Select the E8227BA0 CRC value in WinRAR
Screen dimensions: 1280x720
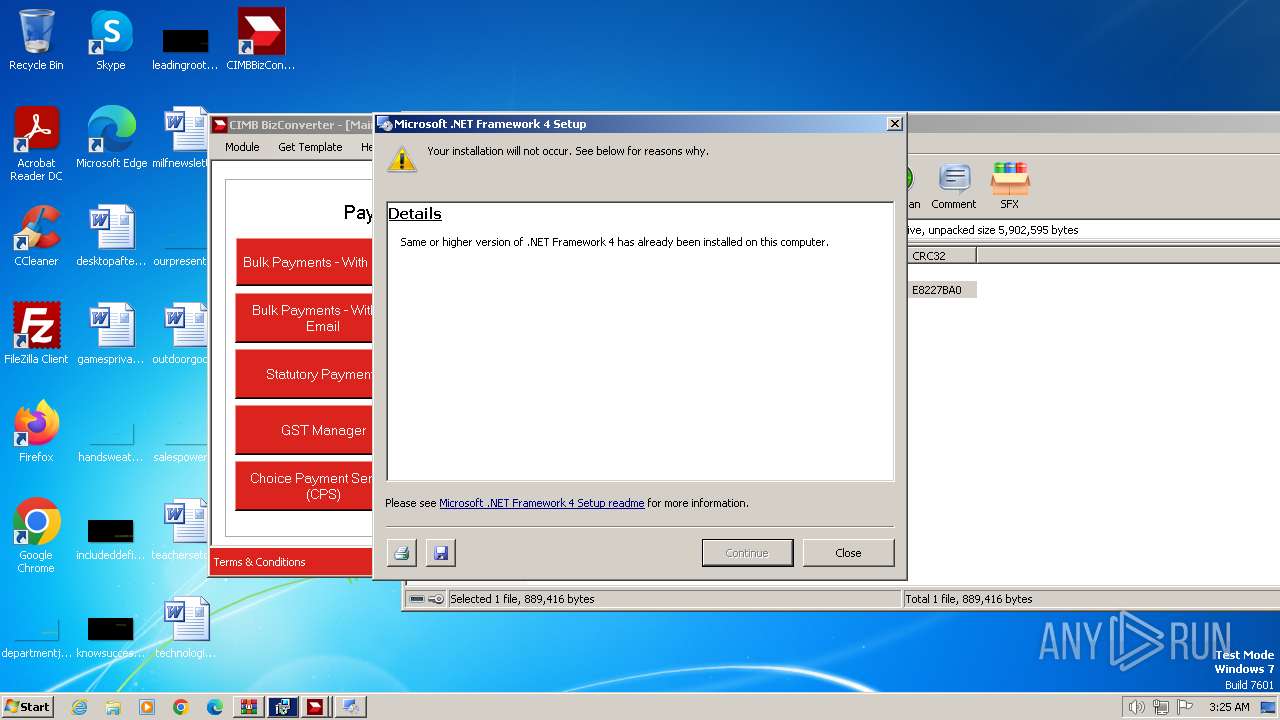coord(936,290)
